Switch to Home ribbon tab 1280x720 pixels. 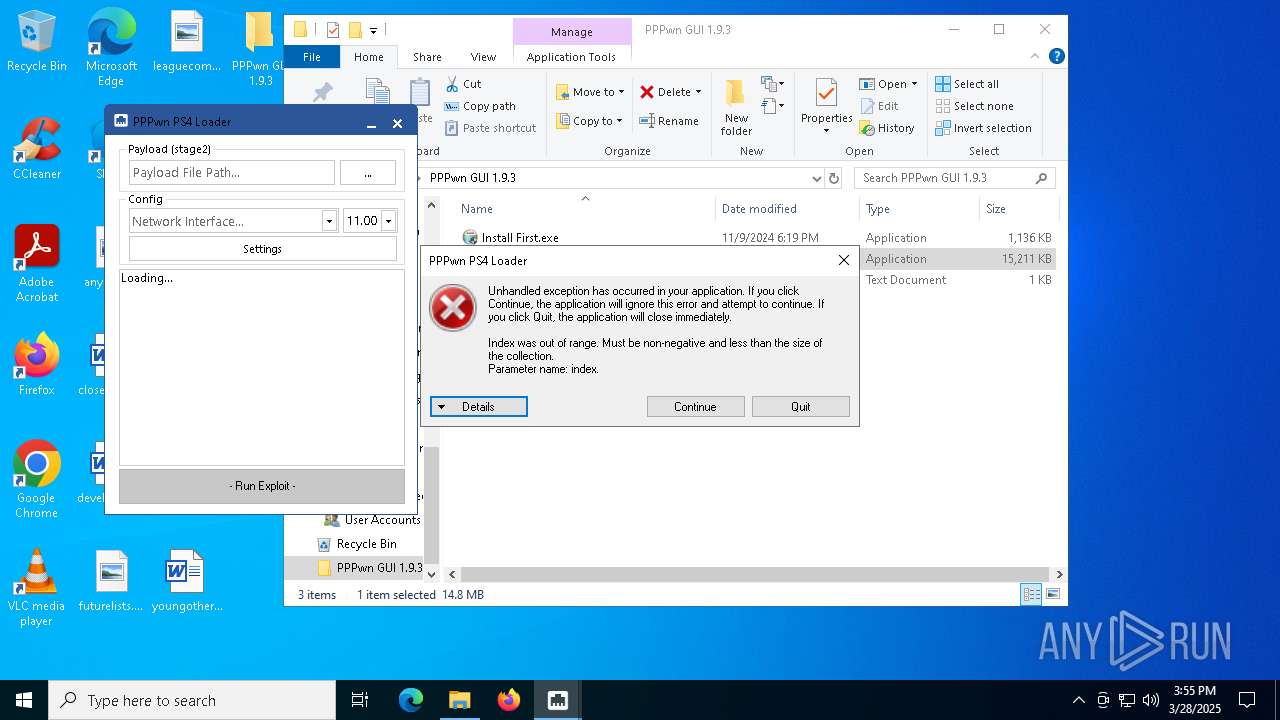368,57
